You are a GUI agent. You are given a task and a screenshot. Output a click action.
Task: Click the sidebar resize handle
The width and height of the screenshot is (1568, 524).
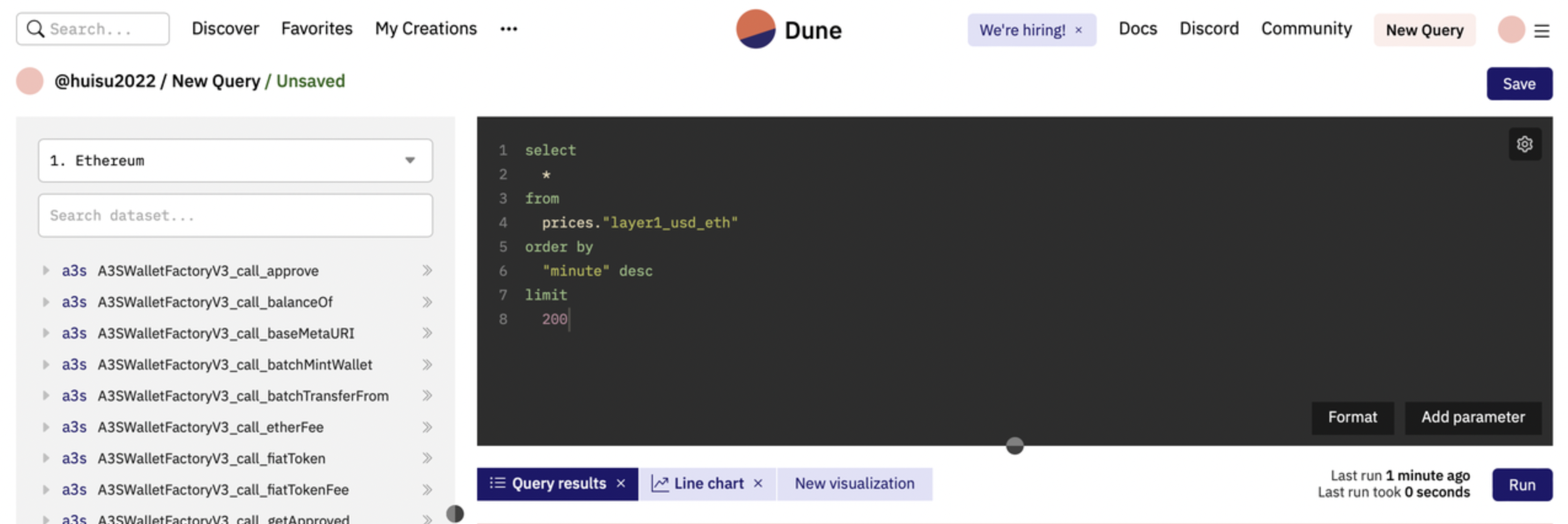[454, 514]
